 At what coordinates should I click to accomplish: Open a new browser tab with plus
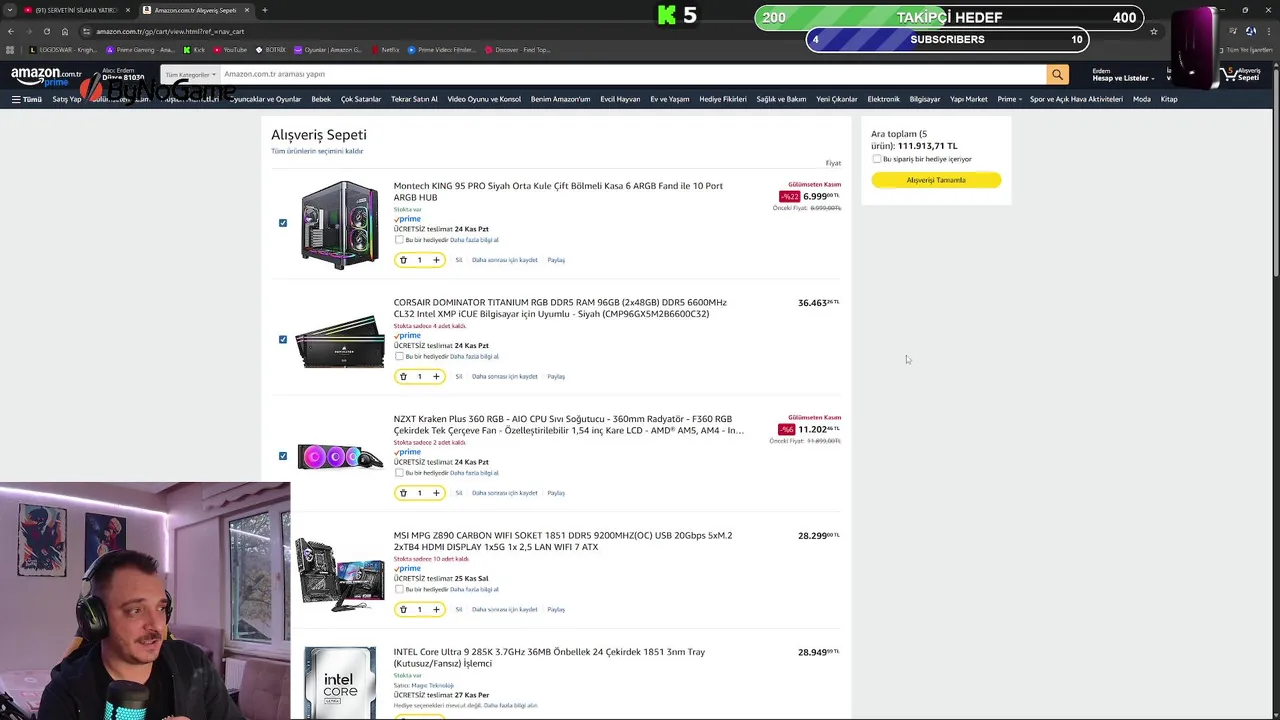[264, 10]
